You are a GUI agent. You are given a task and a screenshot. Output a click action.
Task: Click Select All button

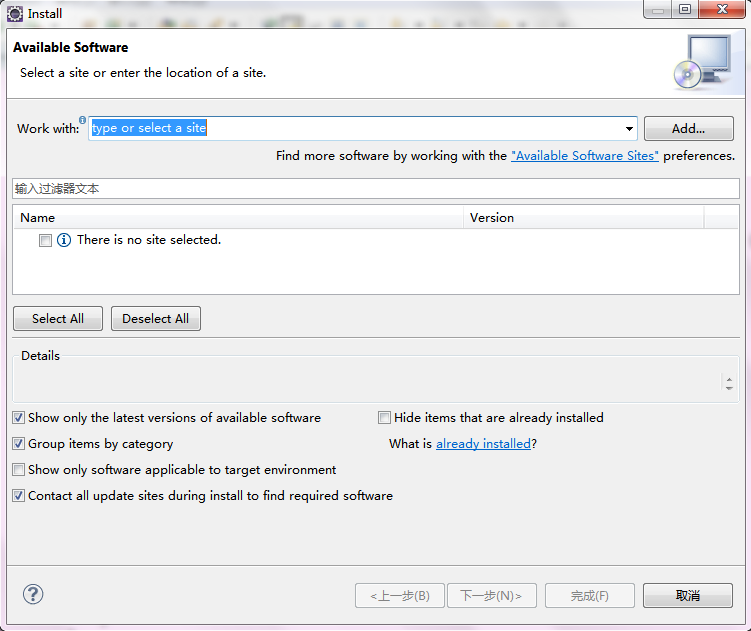(x=58, y=319)
